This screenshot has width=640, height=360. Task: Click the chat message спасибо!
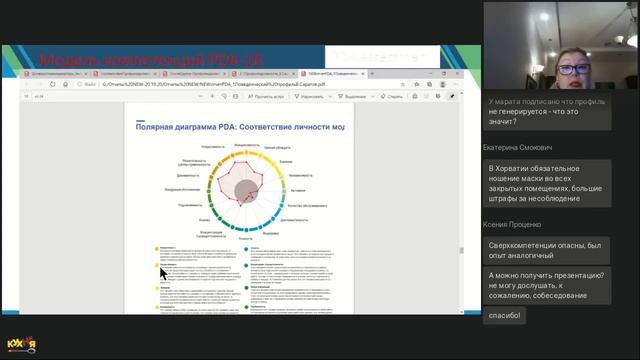pyautogui.click(x=504, y=315)
